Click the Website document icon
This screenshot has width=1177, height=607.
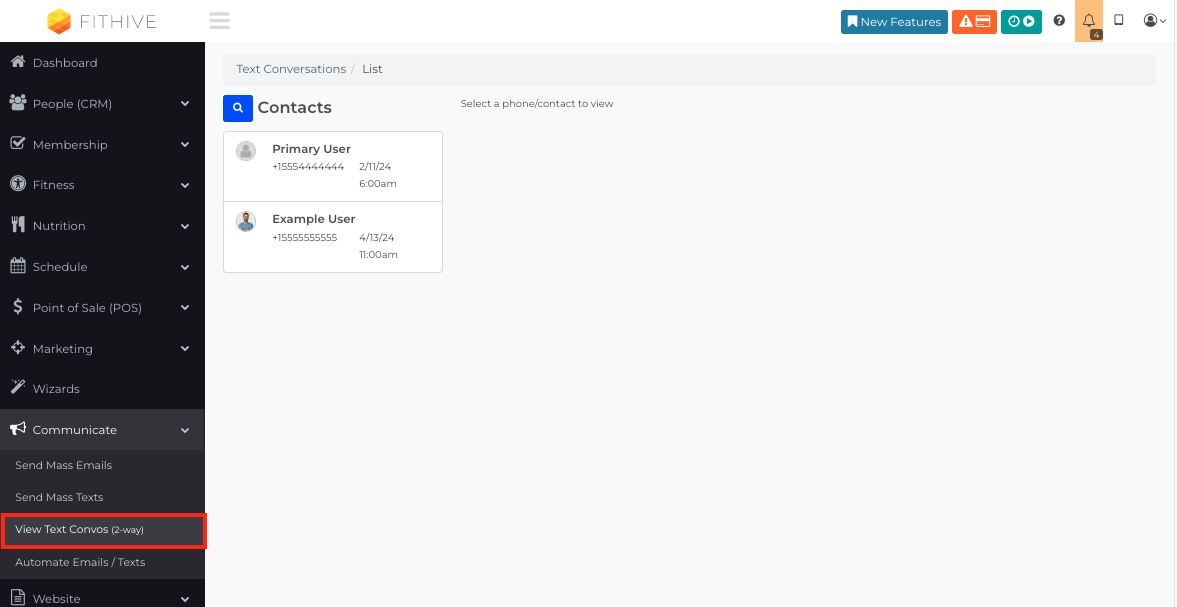(x=18, y=597)
